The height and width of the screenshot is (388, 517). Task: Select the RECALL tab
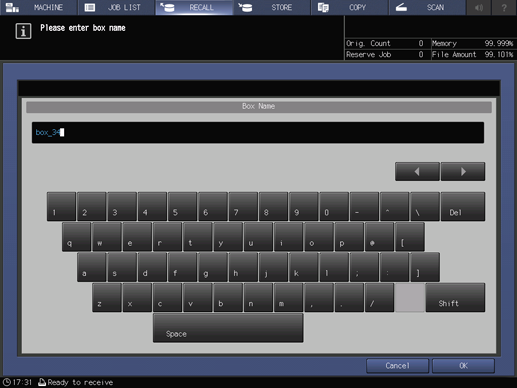194,7
